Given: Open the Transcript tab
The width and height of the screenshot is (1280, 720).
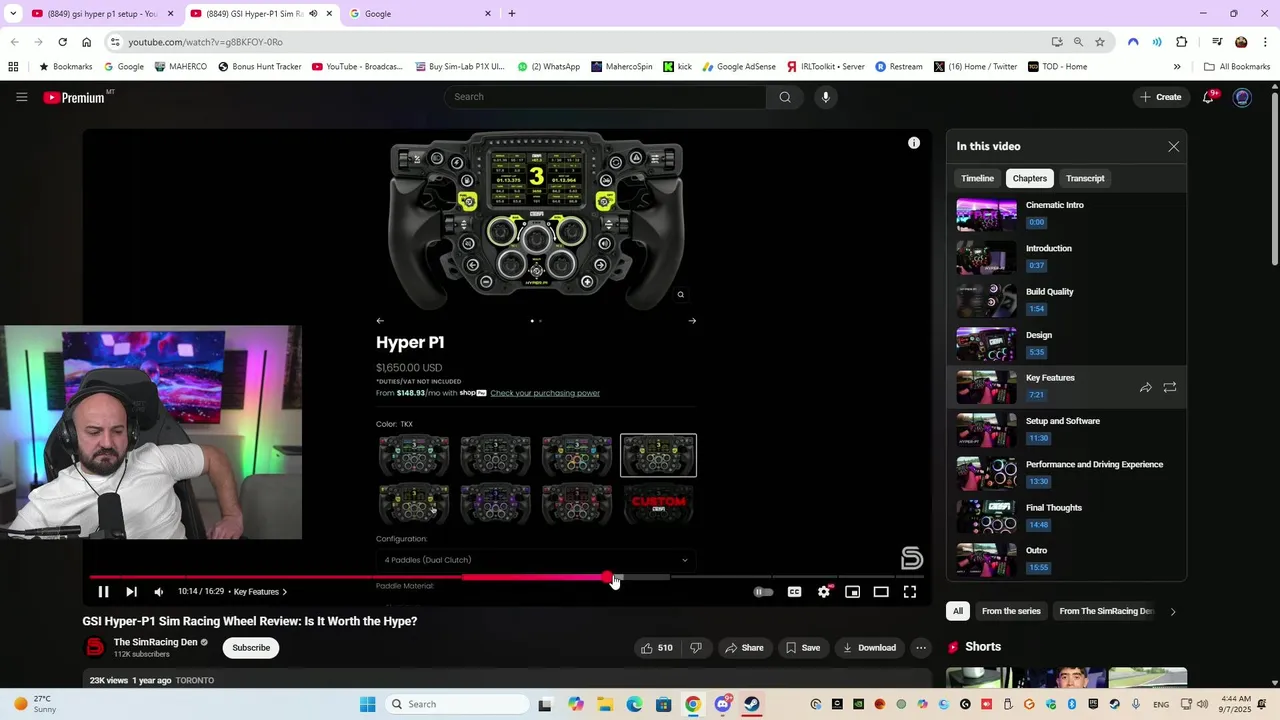Looking at the screenshot, I should point(1085,178).
